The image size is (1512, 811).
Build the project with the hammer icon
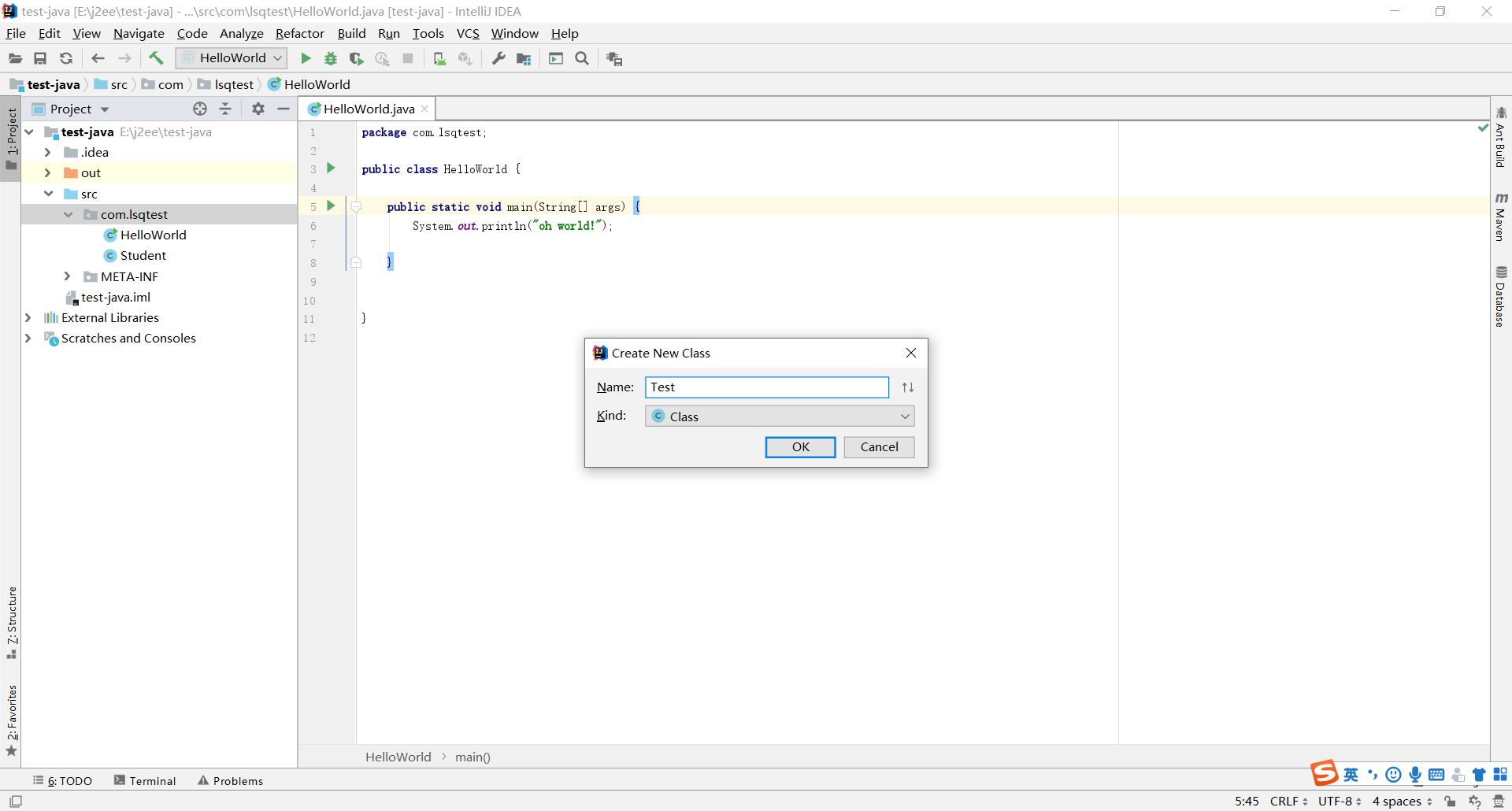click(x=156, y=58)
